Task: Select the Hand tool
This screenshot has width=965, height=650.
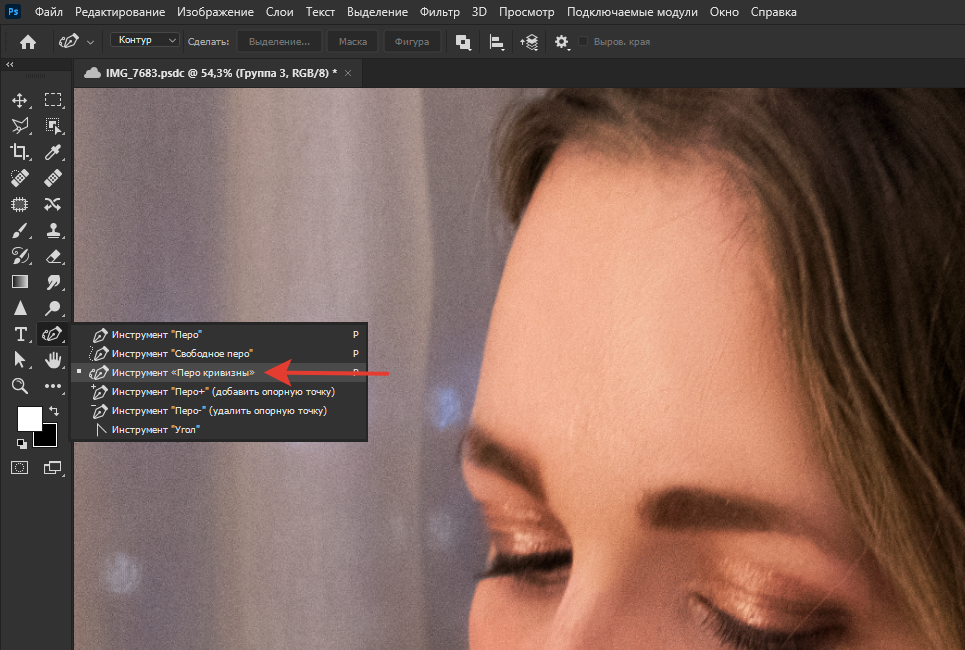Action: tap(53, 359)
